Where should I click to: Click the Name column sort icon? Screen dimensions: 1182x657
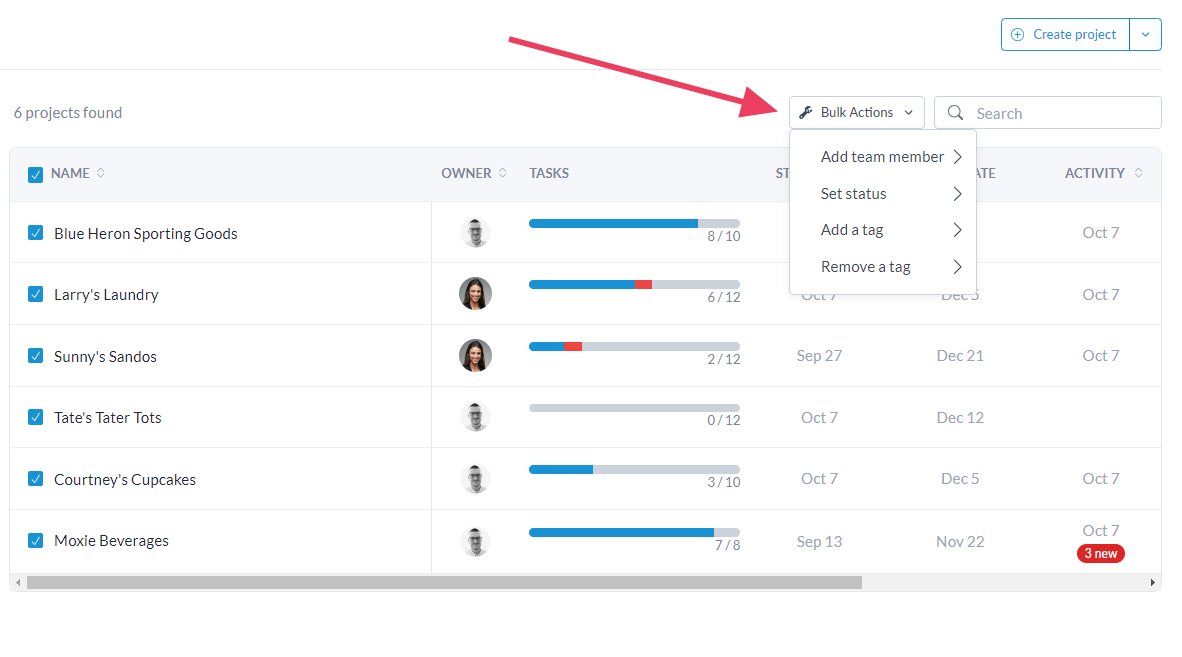click(101, 173)
